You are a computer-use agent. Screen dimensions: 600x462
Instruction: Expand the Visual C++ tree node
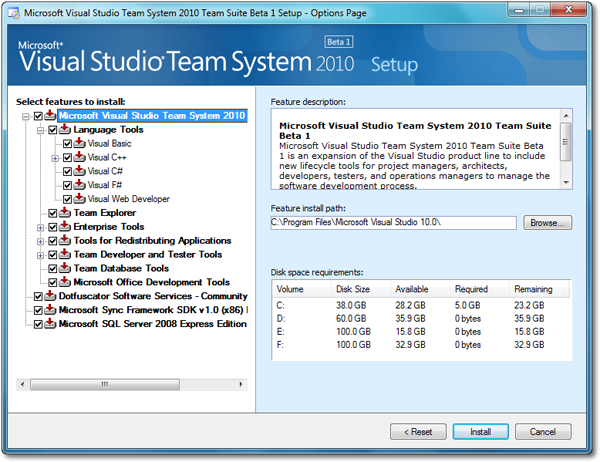click(x=55, y=158)
